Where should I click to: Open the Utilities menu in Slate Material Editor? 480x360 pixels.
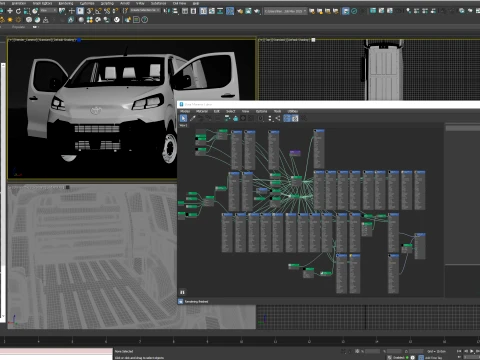pos(292,111)
